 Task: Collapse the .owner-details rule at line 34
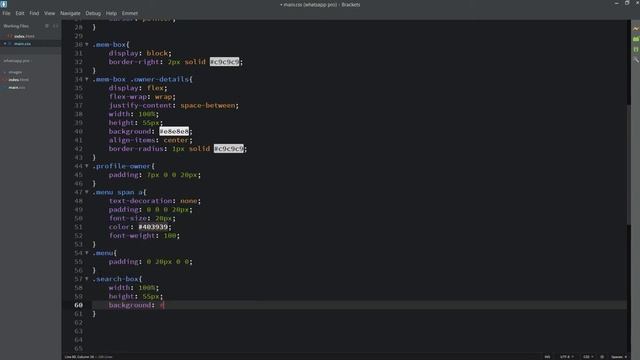pos(87,79)
